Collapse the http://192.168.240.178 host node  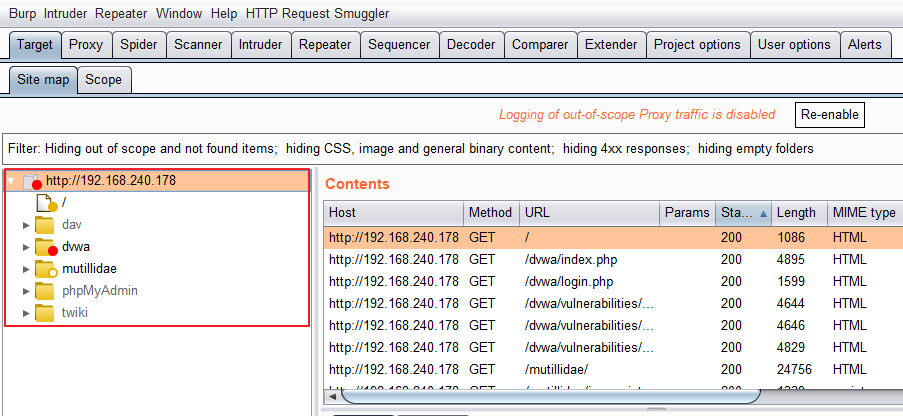(x=10, y=181)
